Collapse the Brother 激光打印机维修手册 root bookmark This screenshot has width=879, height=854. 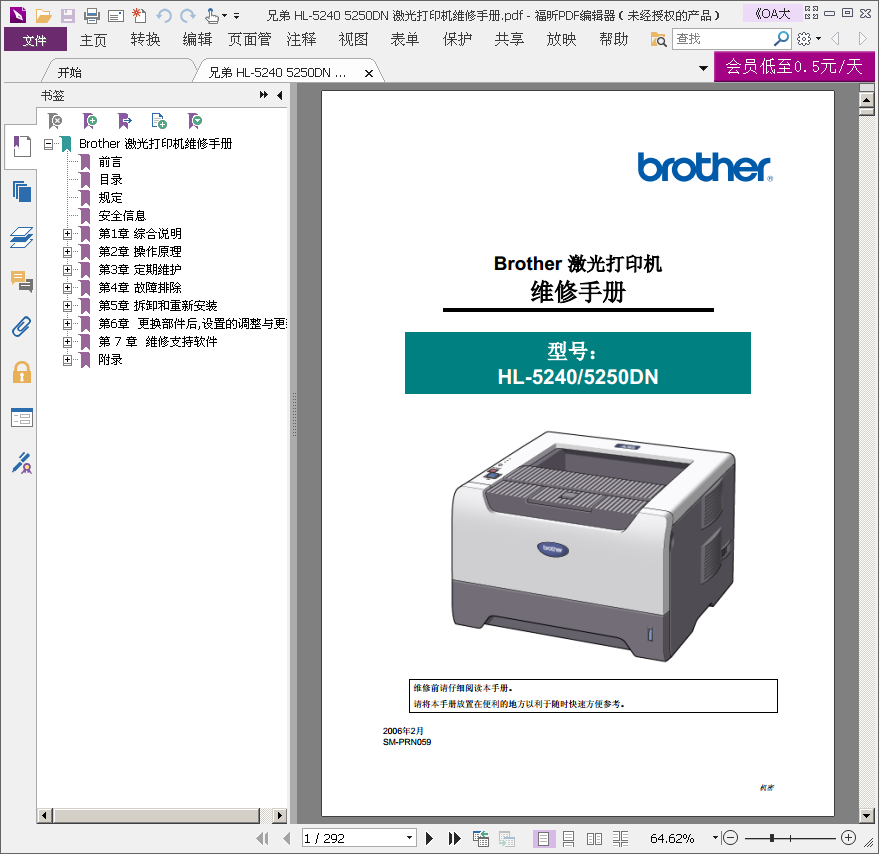(48, 144)
